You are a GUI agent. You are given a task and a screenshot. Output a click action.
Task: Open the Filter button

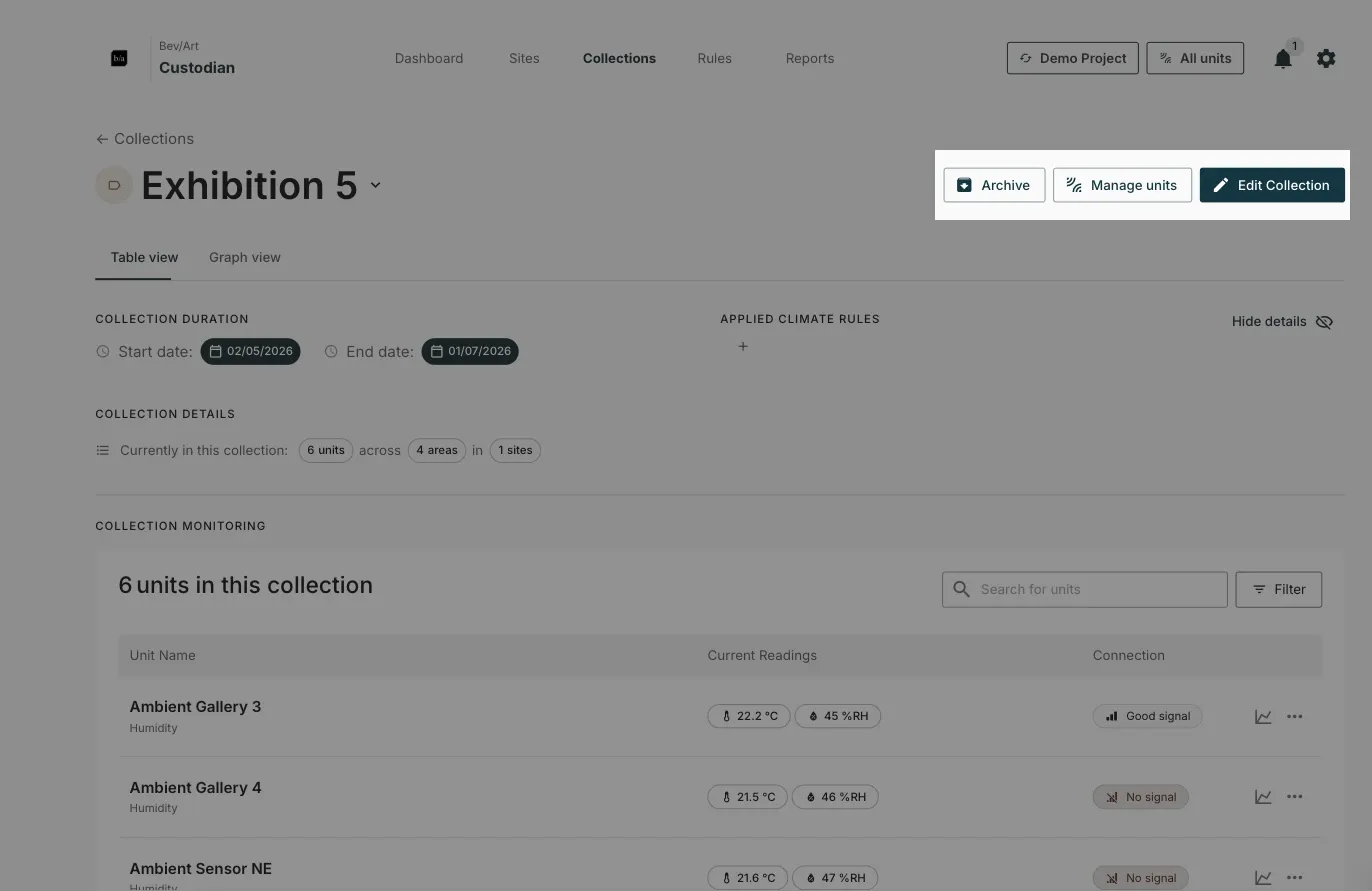pyautogui.click(x=1278, y=589)
